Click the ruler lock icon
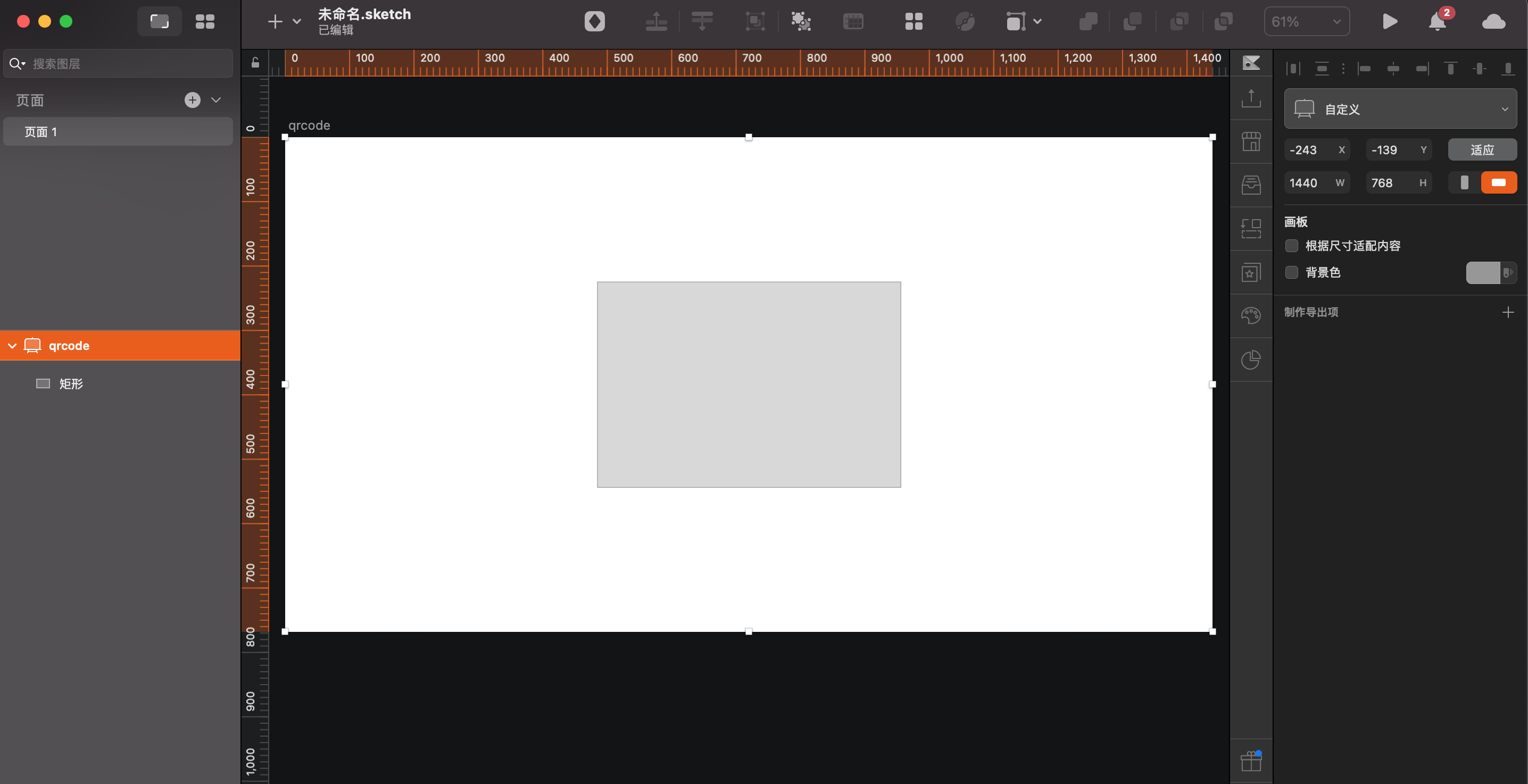Image resolution: width=1528 pixels, height=784 pixels. [x=255, y=63]
